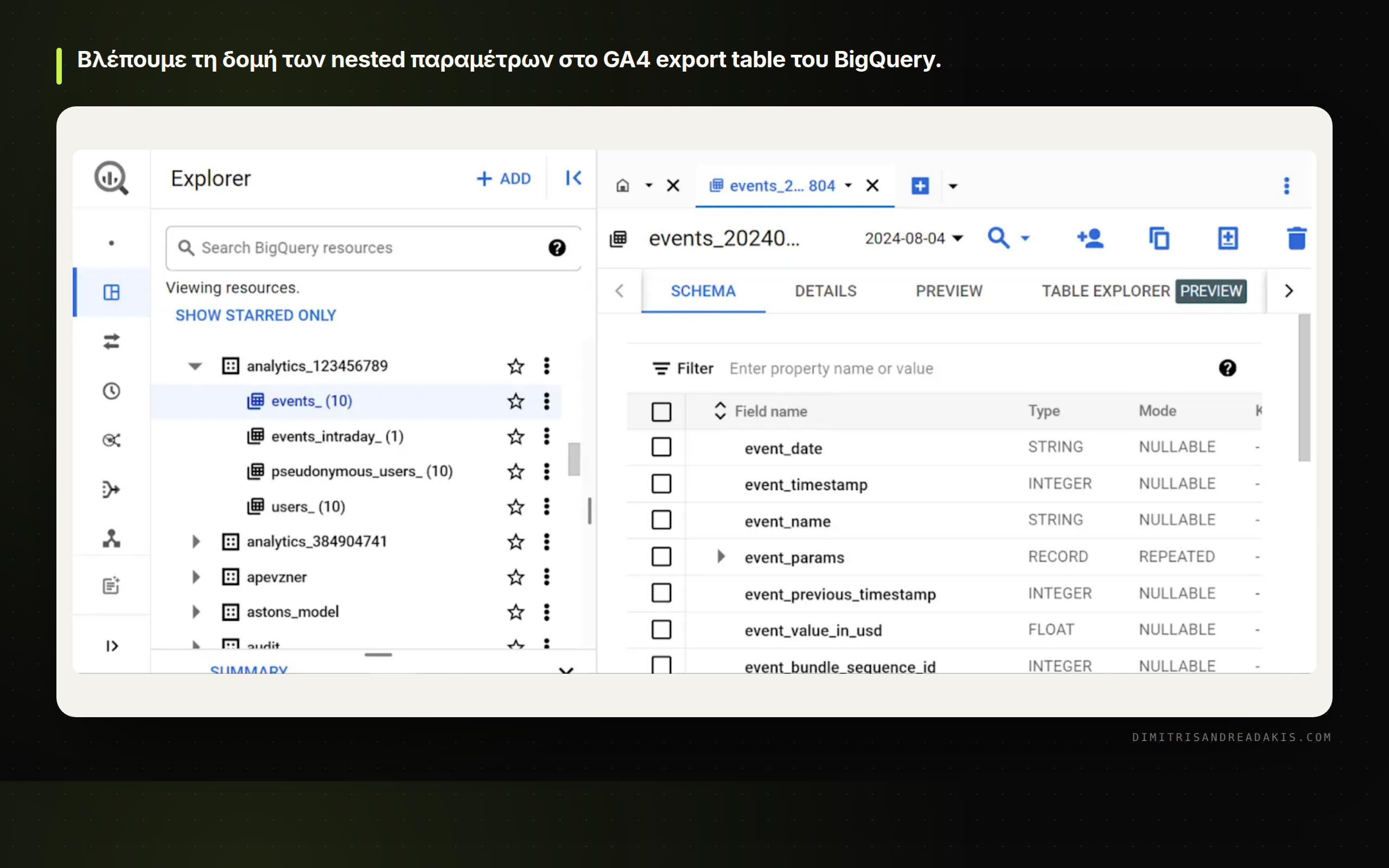Open events_2... 804 tab dropdown arrow

pyautogui.click(x=848, y=186)
